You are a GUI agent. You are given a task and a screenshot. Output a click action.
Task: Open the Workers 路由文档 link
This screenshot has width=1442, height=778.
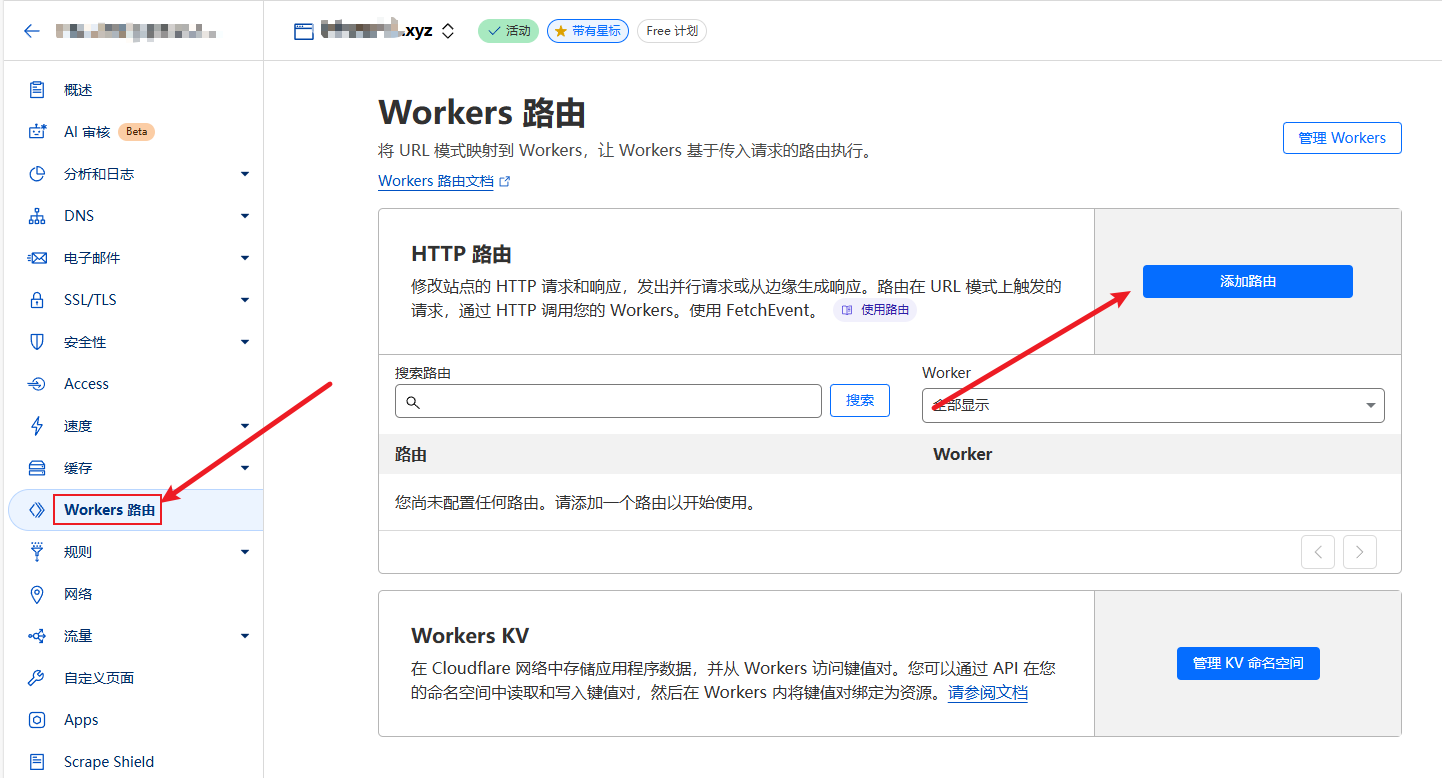click(436, 182)
